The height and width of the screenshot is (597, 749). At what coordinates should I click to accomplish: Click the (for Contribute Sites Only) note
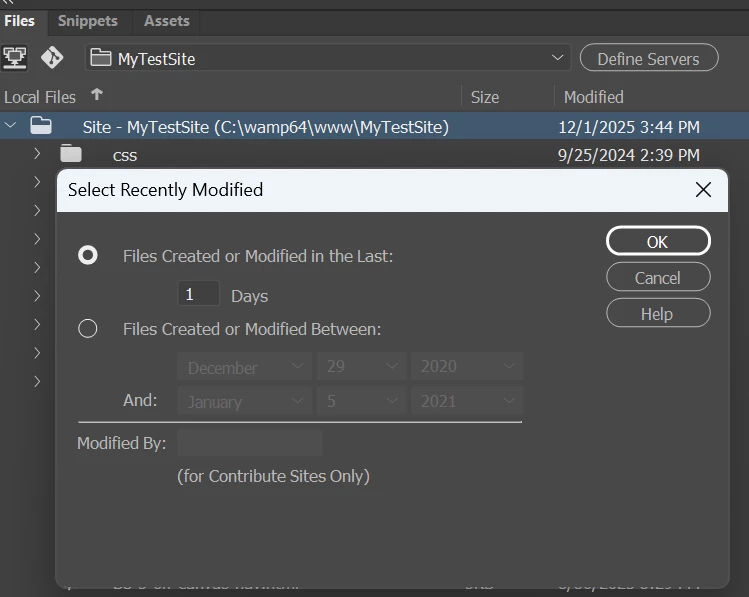(273, 476)
